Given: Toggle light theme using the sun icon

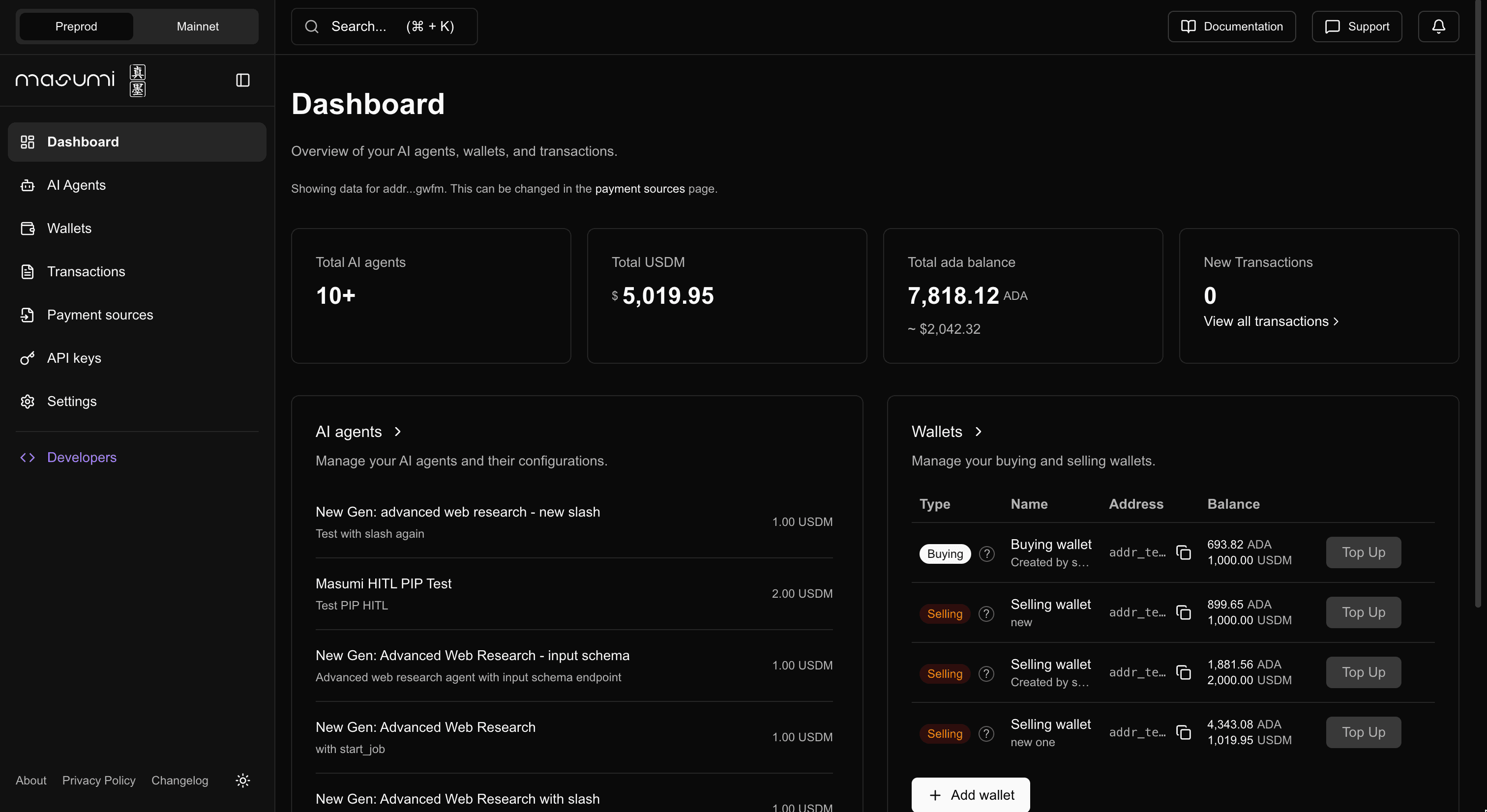Looking at the screenshot, I should coord(242,780).
